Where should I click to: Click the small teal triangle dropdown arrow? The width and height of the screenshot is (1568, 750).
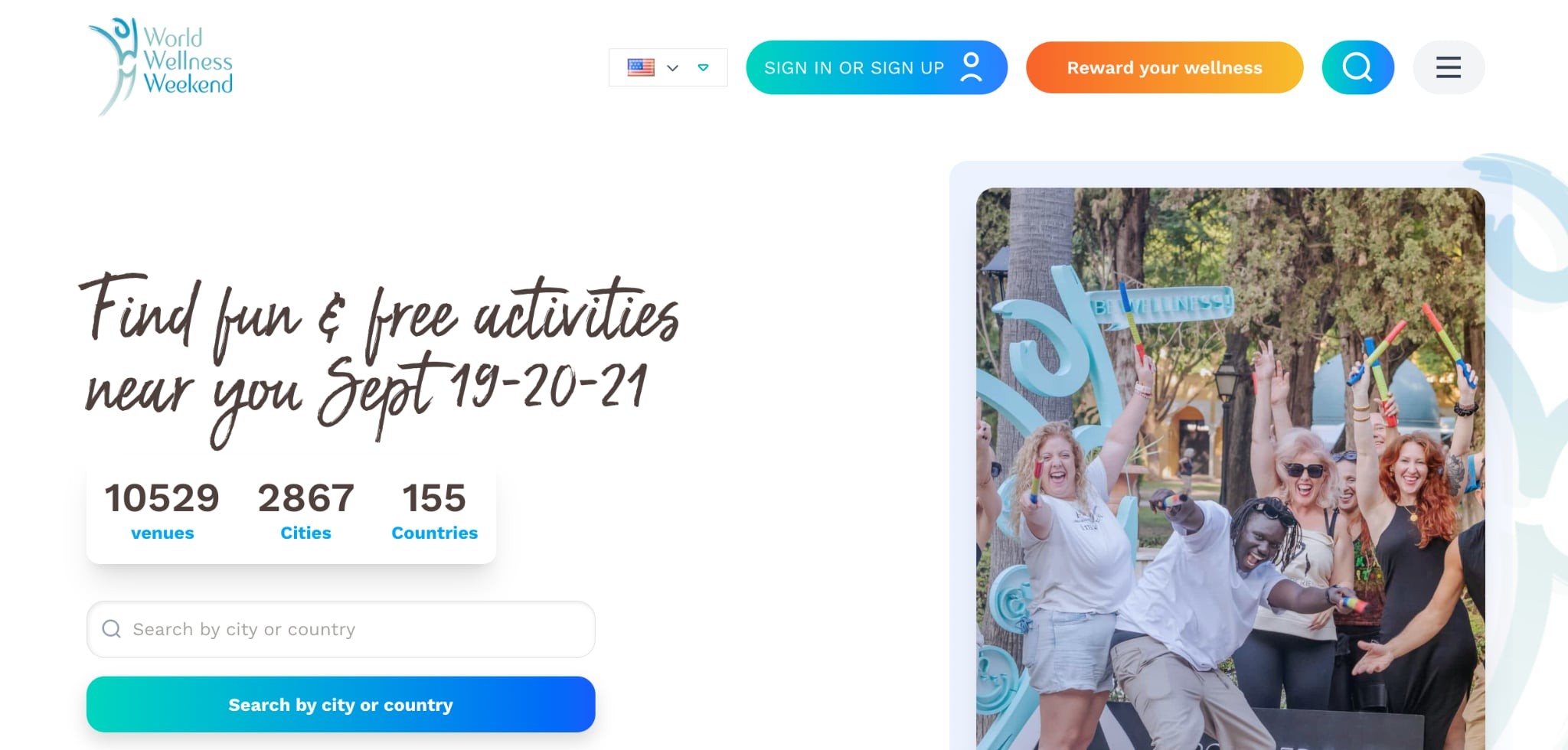(x=703, y=67)
